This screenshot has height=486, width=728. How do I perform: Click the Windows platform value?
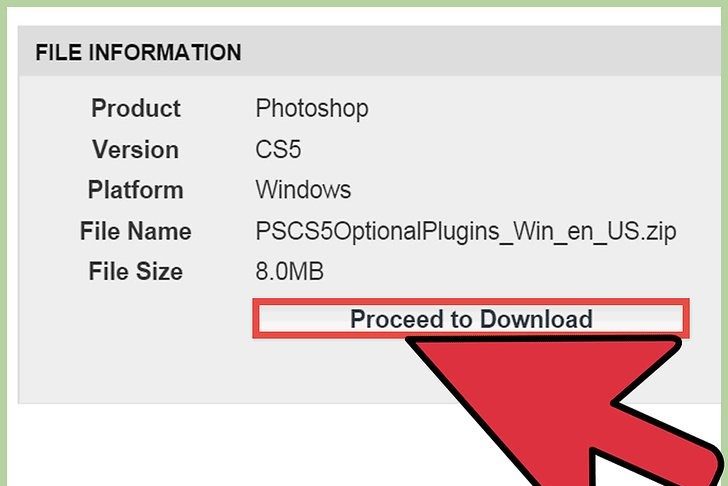(303, 190)
